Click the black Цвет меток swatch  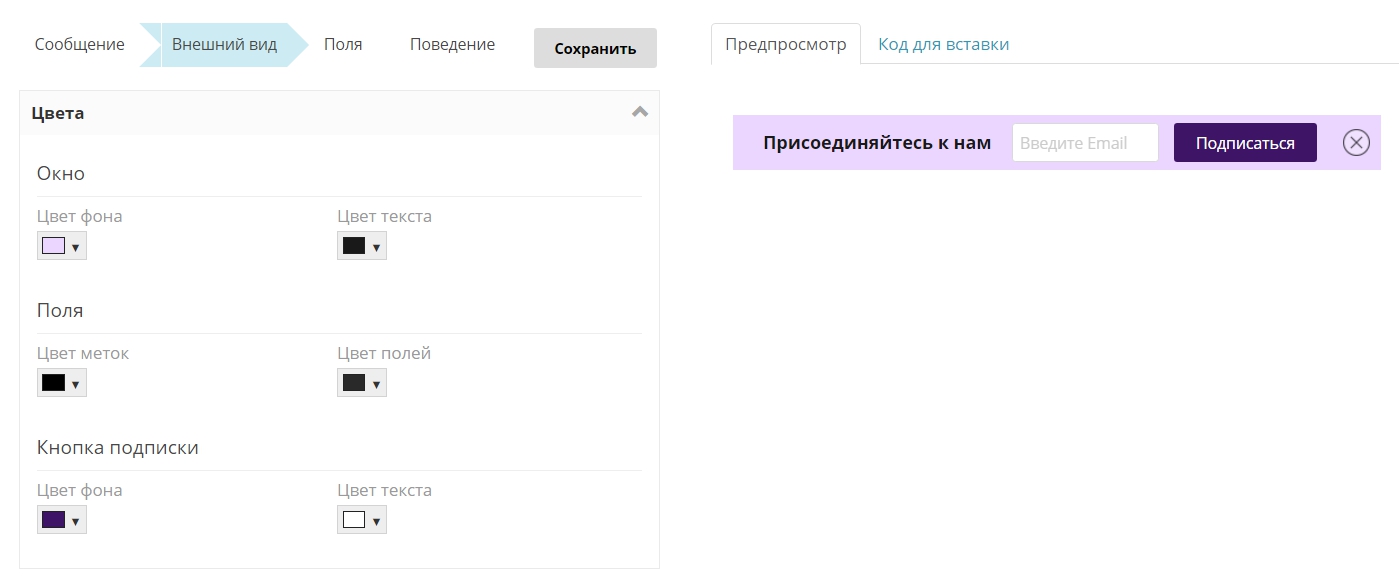[x=53, y=383]
